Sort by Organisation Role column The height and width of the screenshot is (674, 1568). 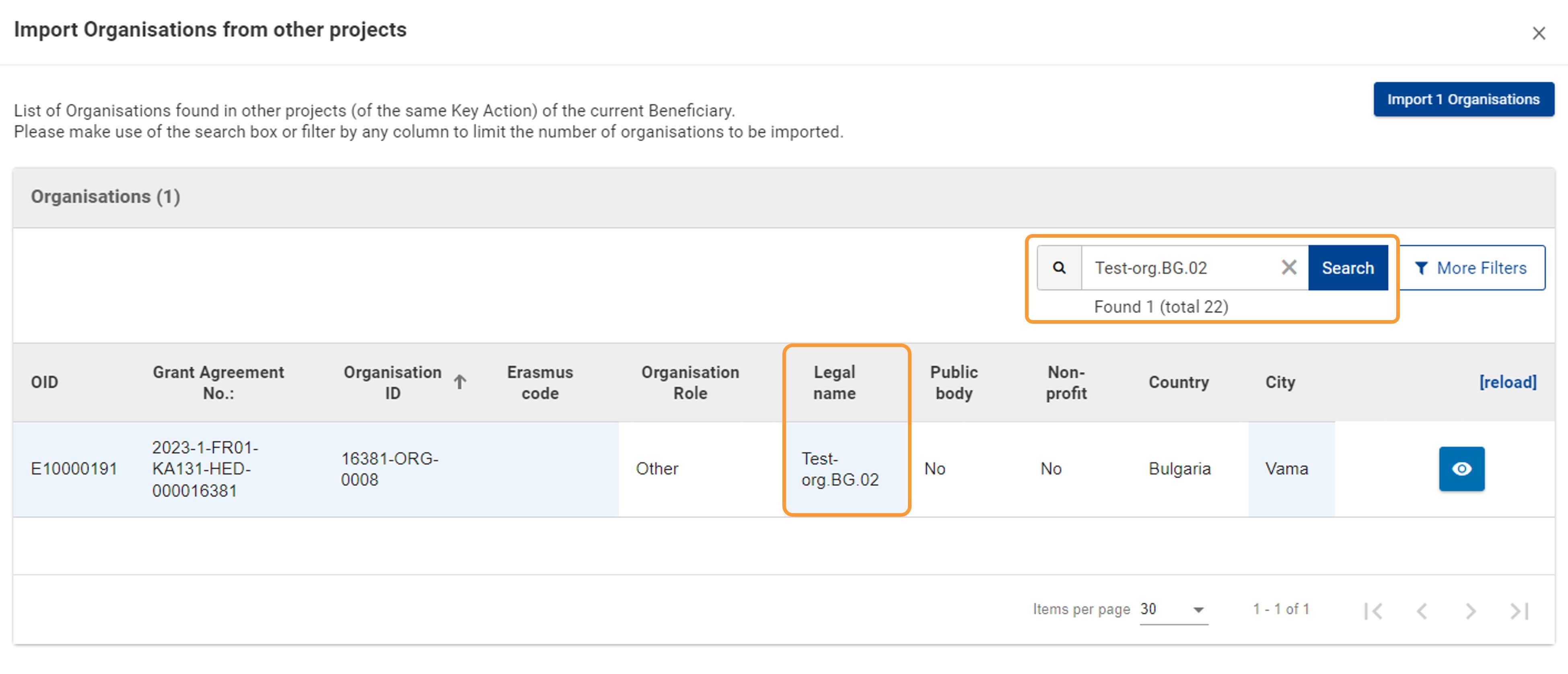(x=690, y=382)
